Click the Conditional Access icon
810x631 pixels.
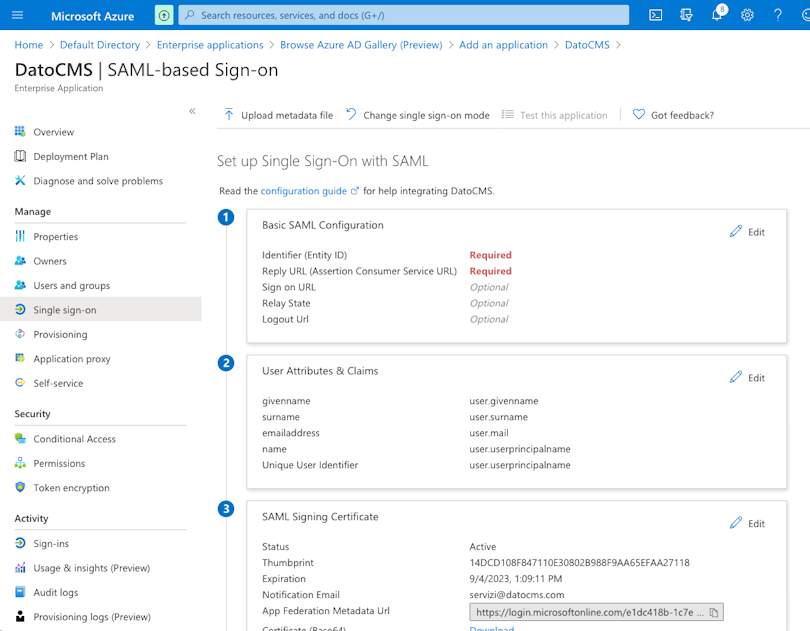[20, 438]
